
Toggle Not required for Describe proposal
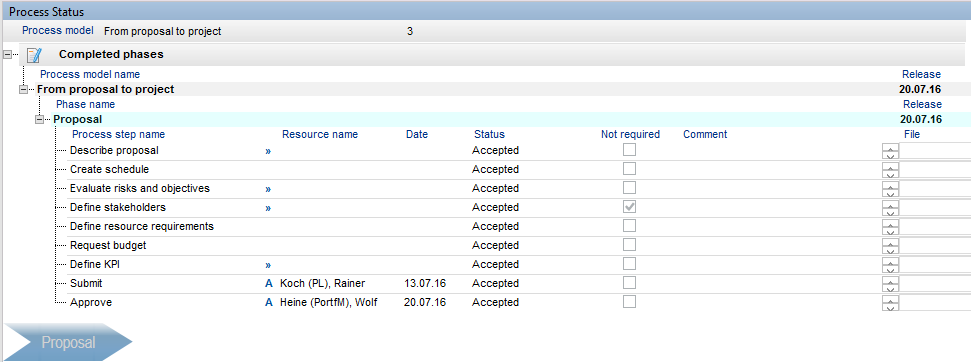point(629,150)
